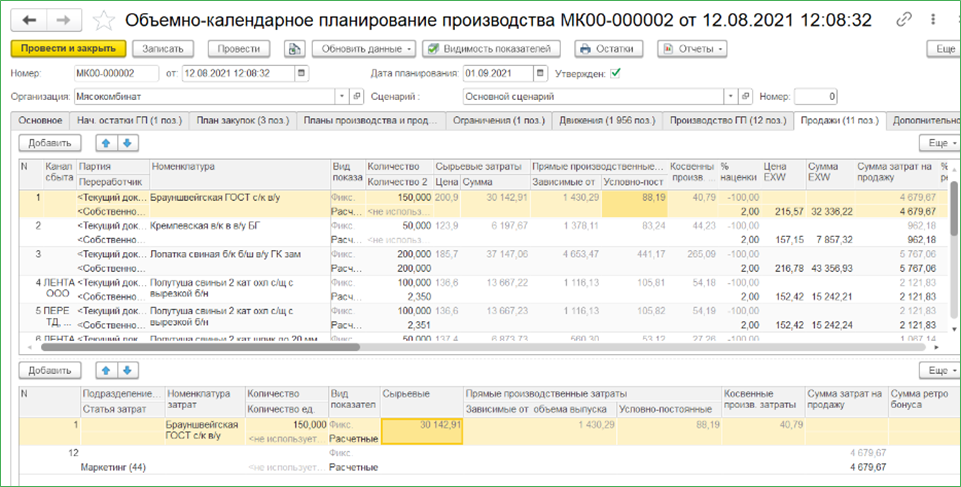Click the ЛЕНТА ООО sales channel cell in row 4
961x487 pixels.
[59, 289]
